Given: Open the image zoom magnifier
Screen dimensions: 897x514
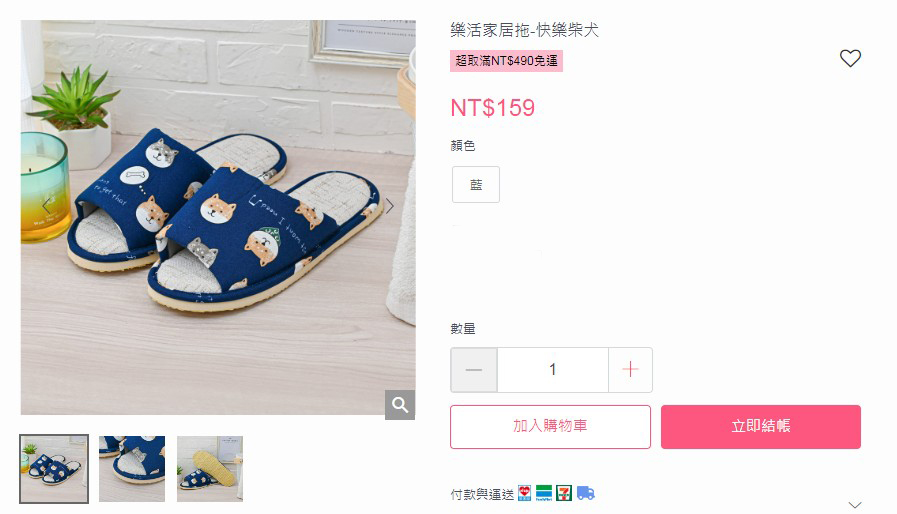Looking at the screenshot, I should tap(400, 405).
